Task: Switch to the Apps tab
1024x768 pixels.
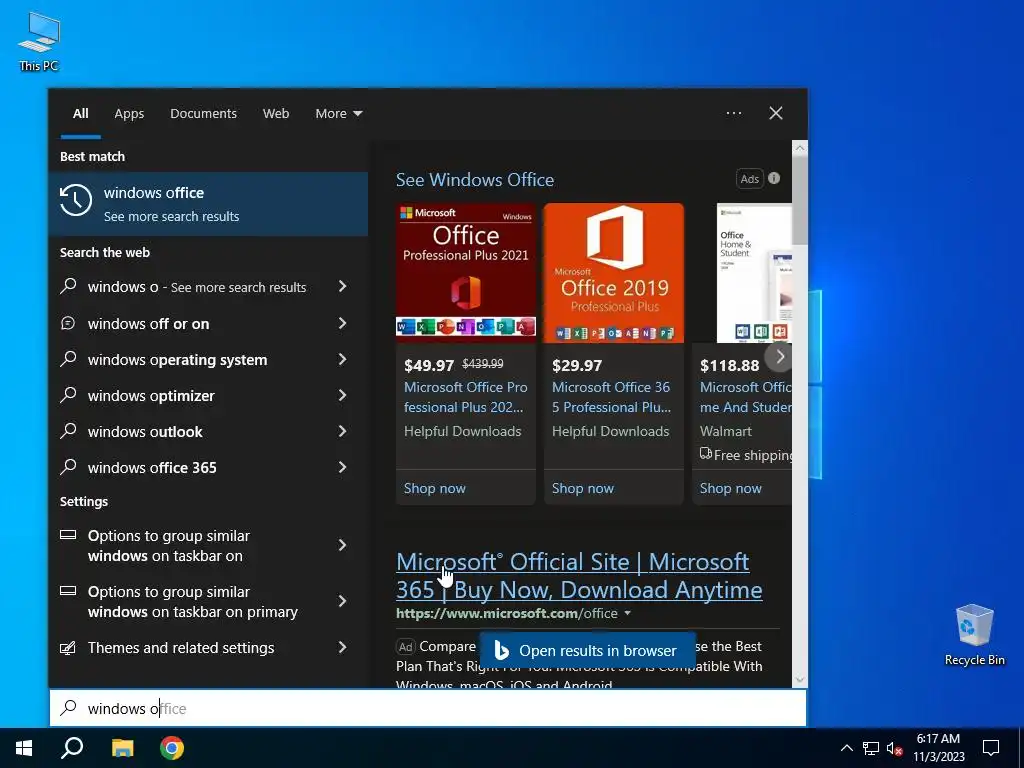Action: 129,114
